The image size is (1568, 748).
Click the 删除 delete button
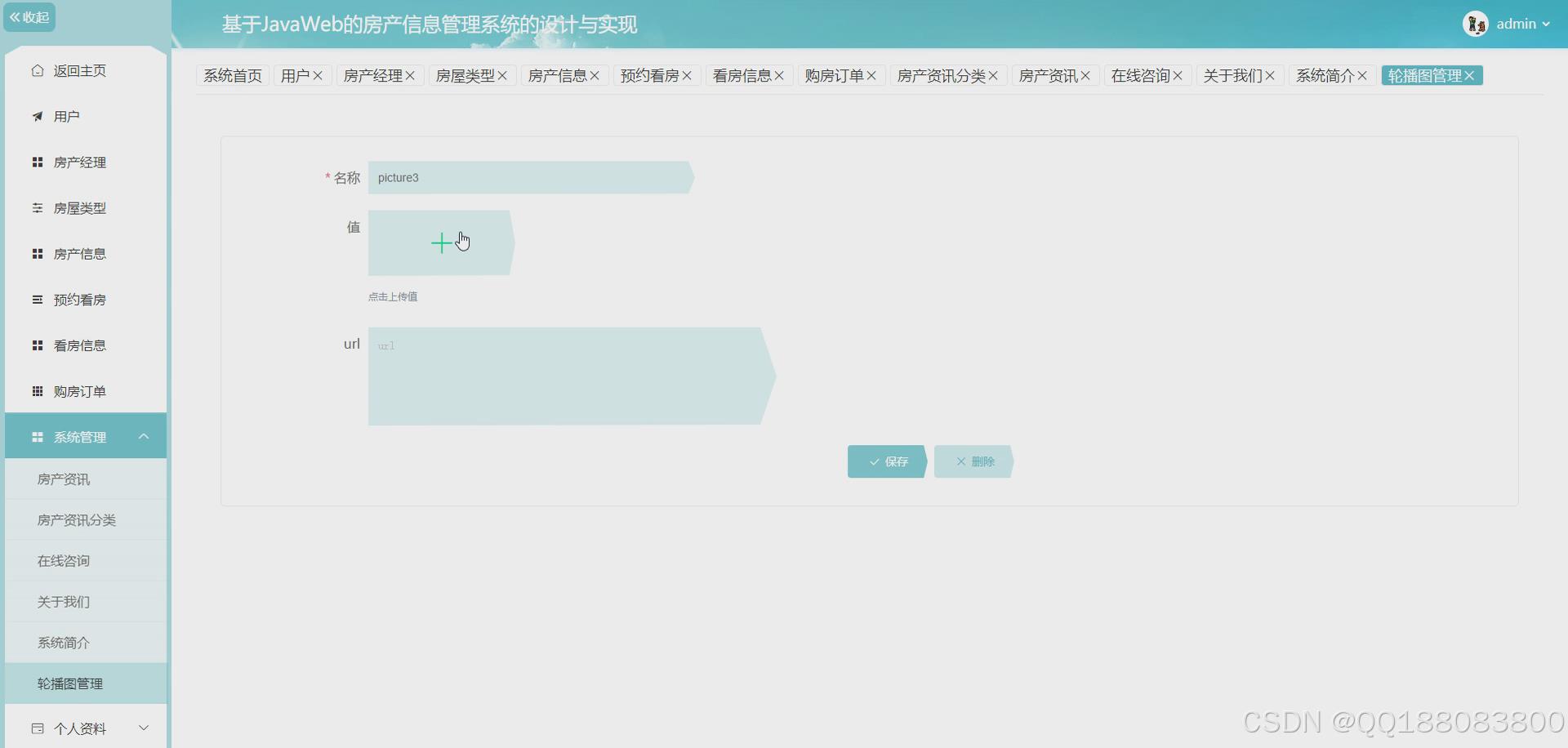click(973, 461)
